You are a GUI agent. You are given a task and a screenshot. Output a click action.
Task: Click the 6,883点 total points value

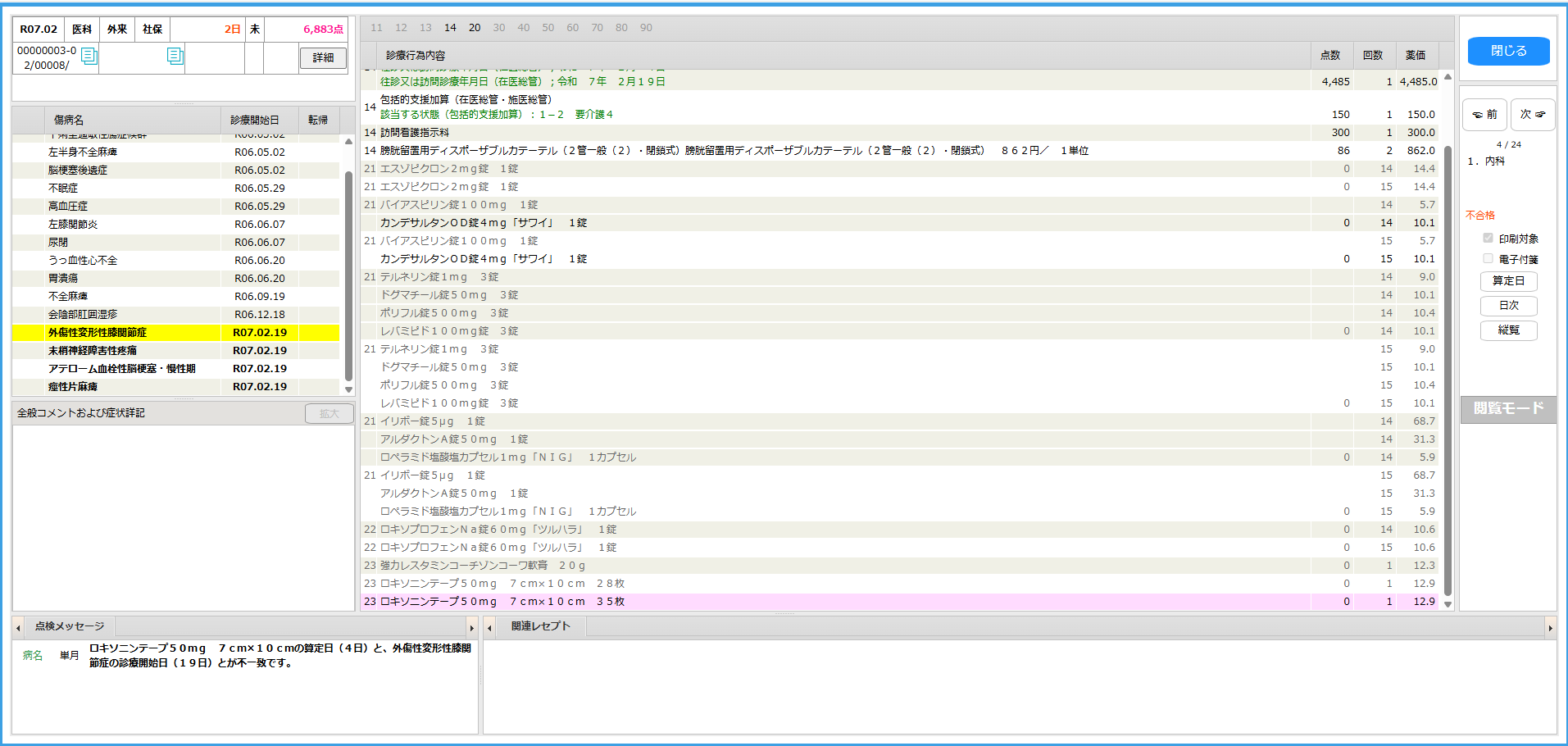pos(323,30)
